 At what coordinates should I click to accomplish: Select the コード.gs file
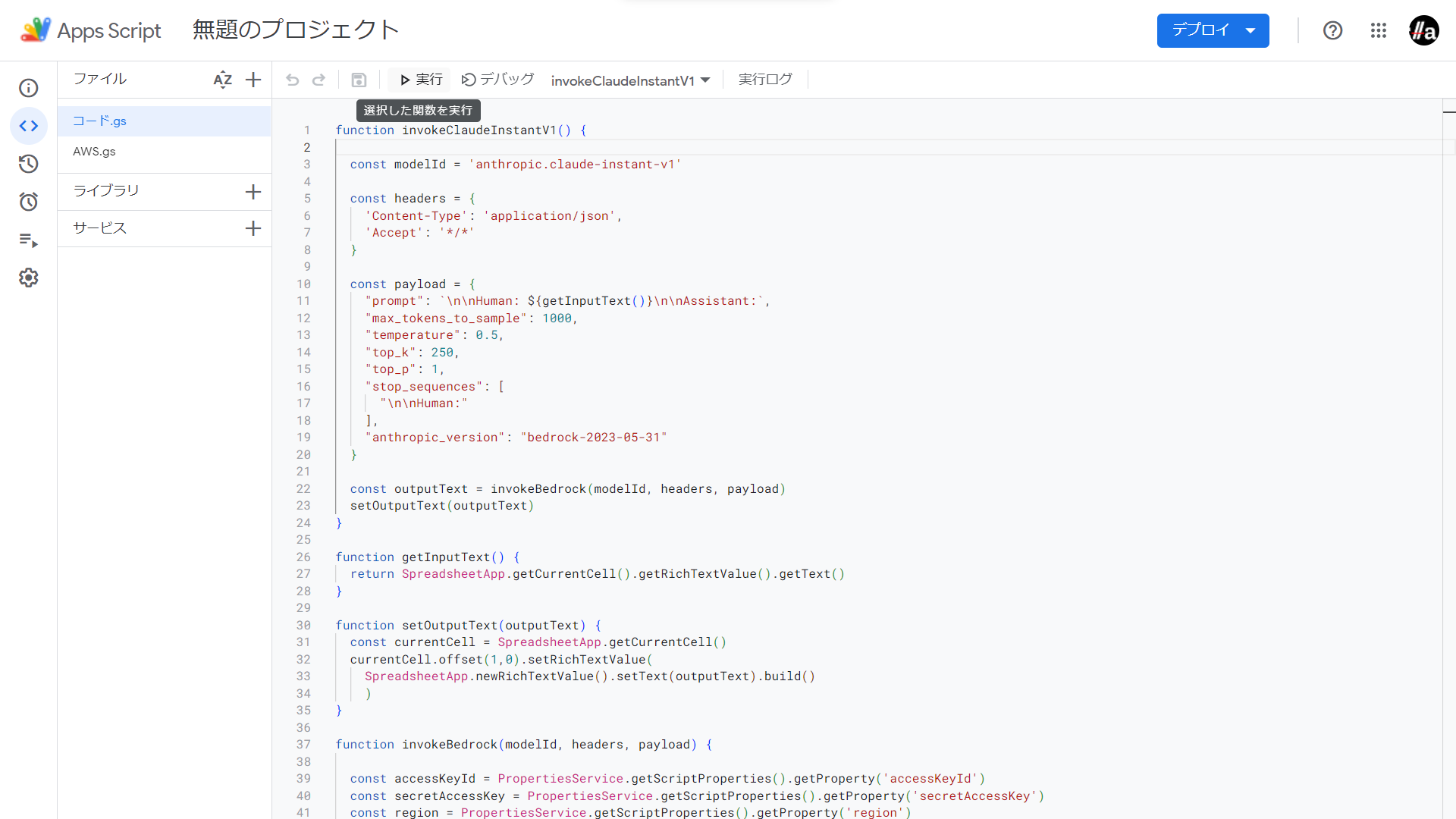[x=99, y=121]
